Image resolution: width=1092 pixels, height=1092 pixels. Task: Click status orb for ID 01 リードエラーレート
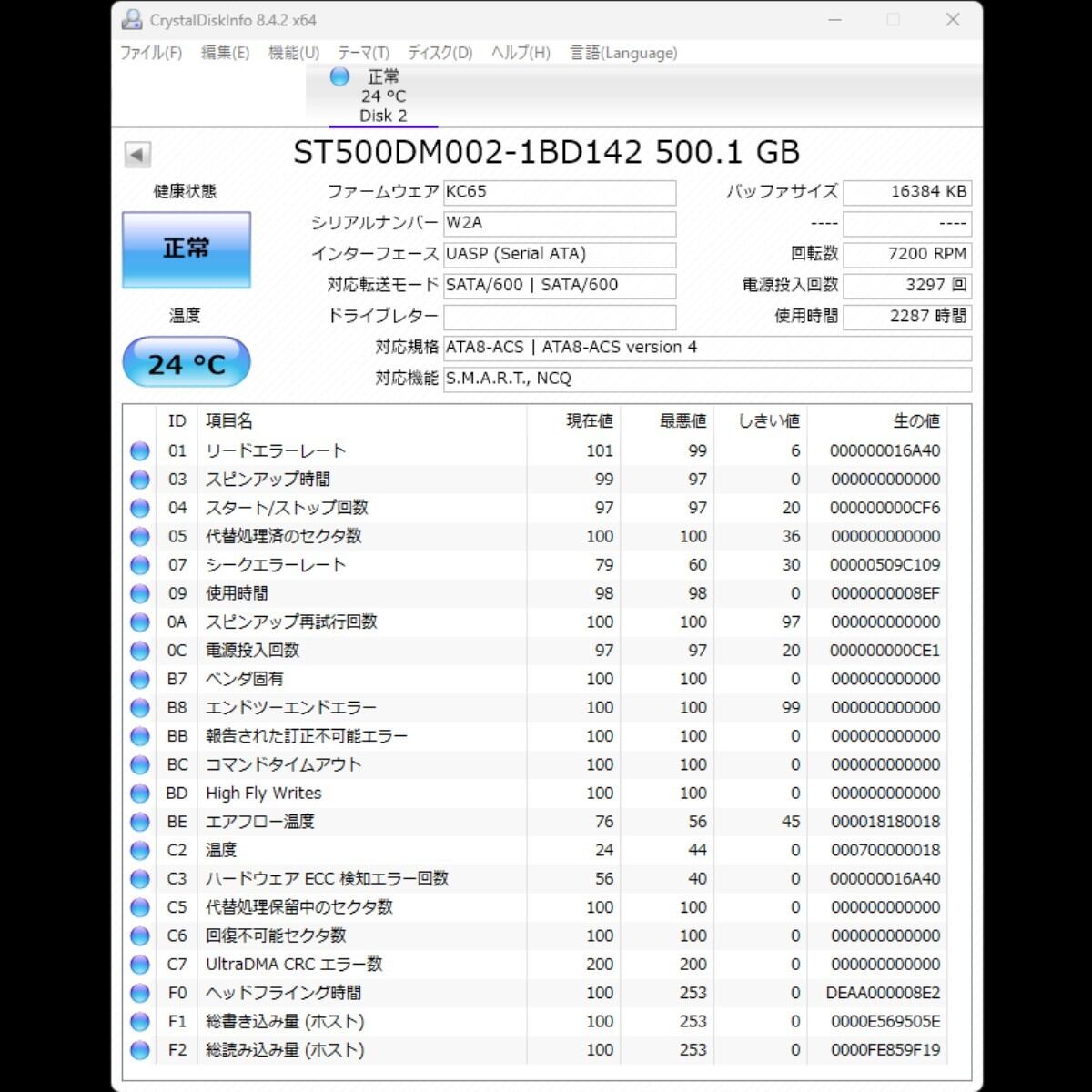point(139,450)
